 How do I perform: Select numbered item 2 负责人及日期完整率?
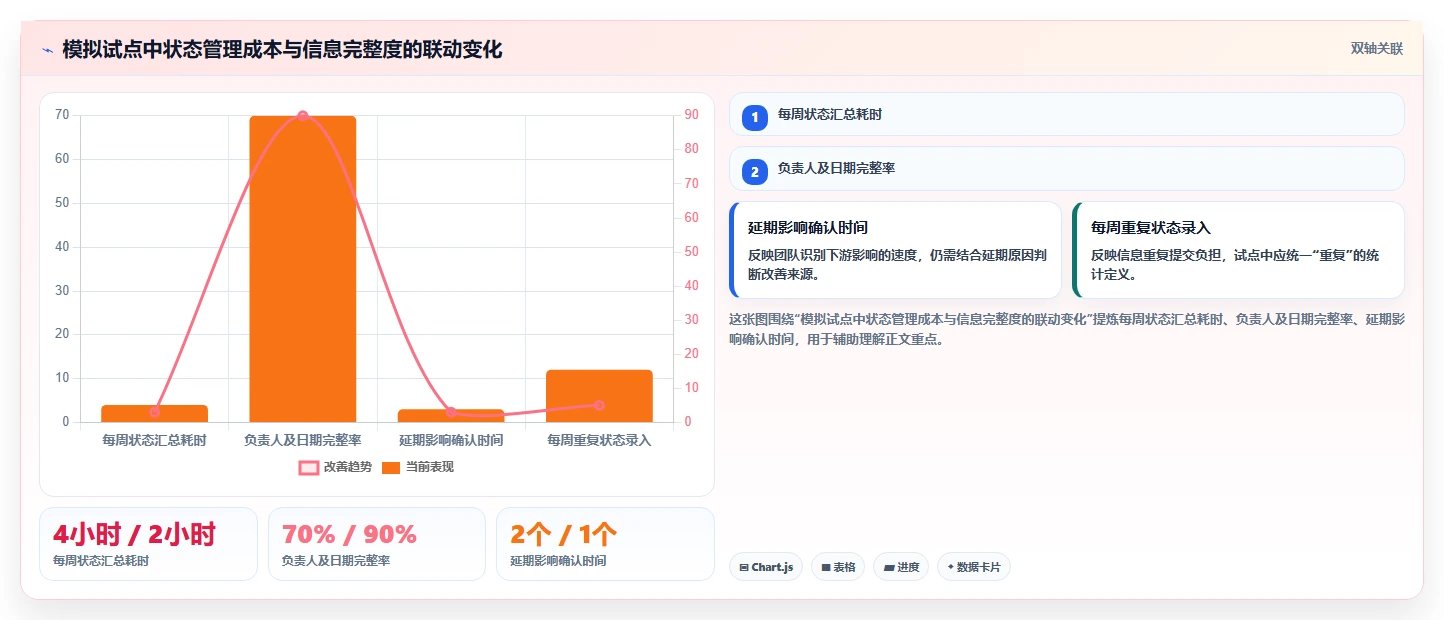(1067, 168)
